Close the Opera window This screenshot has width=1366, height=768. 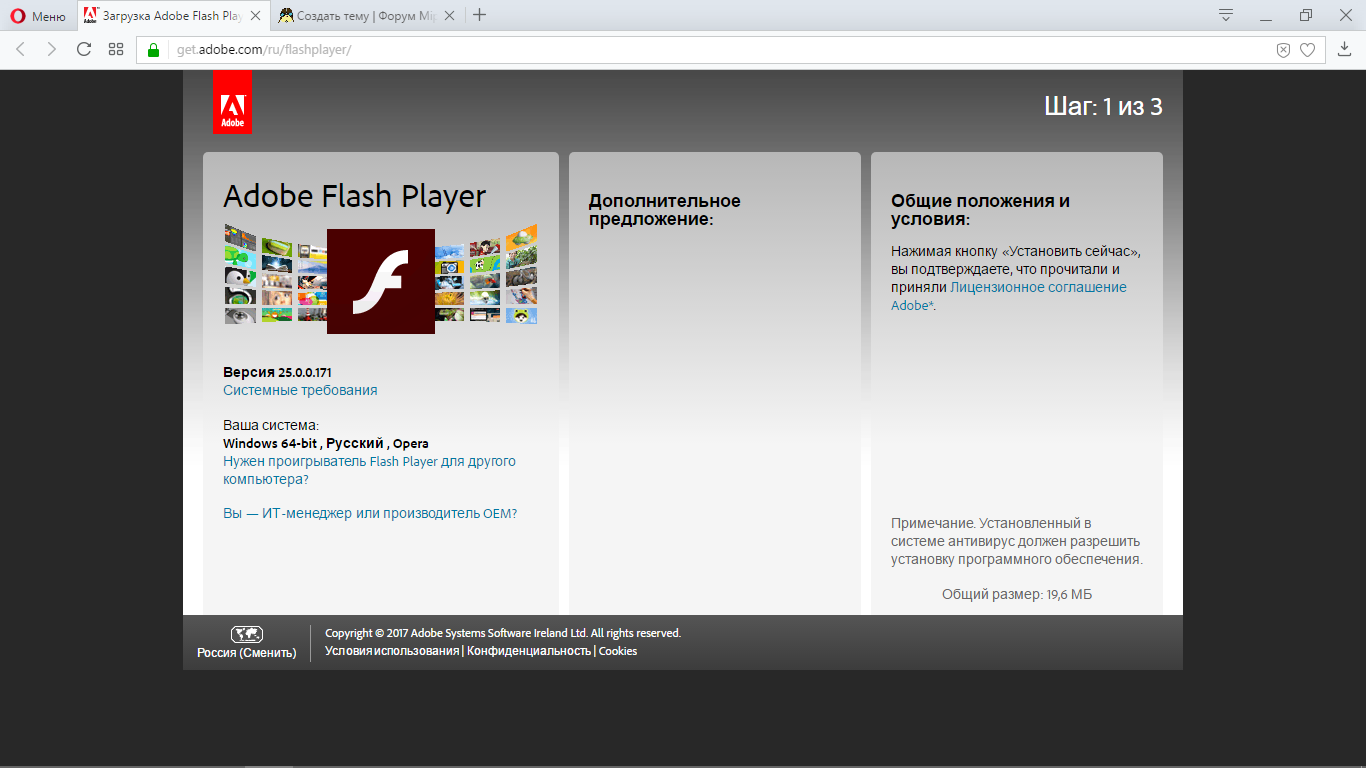(1345, 15)
